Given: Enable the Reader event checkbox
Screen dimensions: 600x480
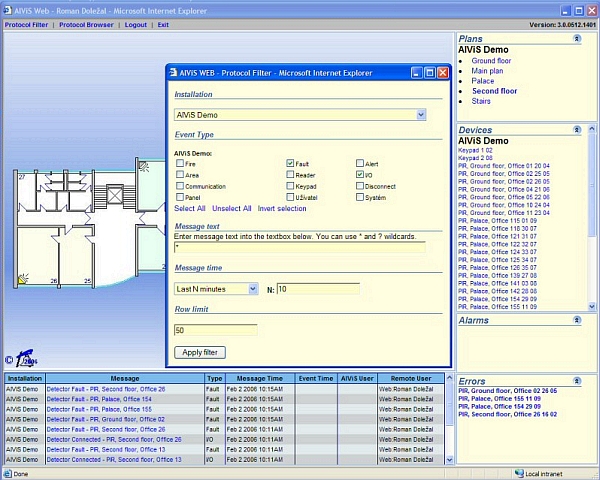Looking at the screenshot, I should pyautogui.click(x=290, y=175).
